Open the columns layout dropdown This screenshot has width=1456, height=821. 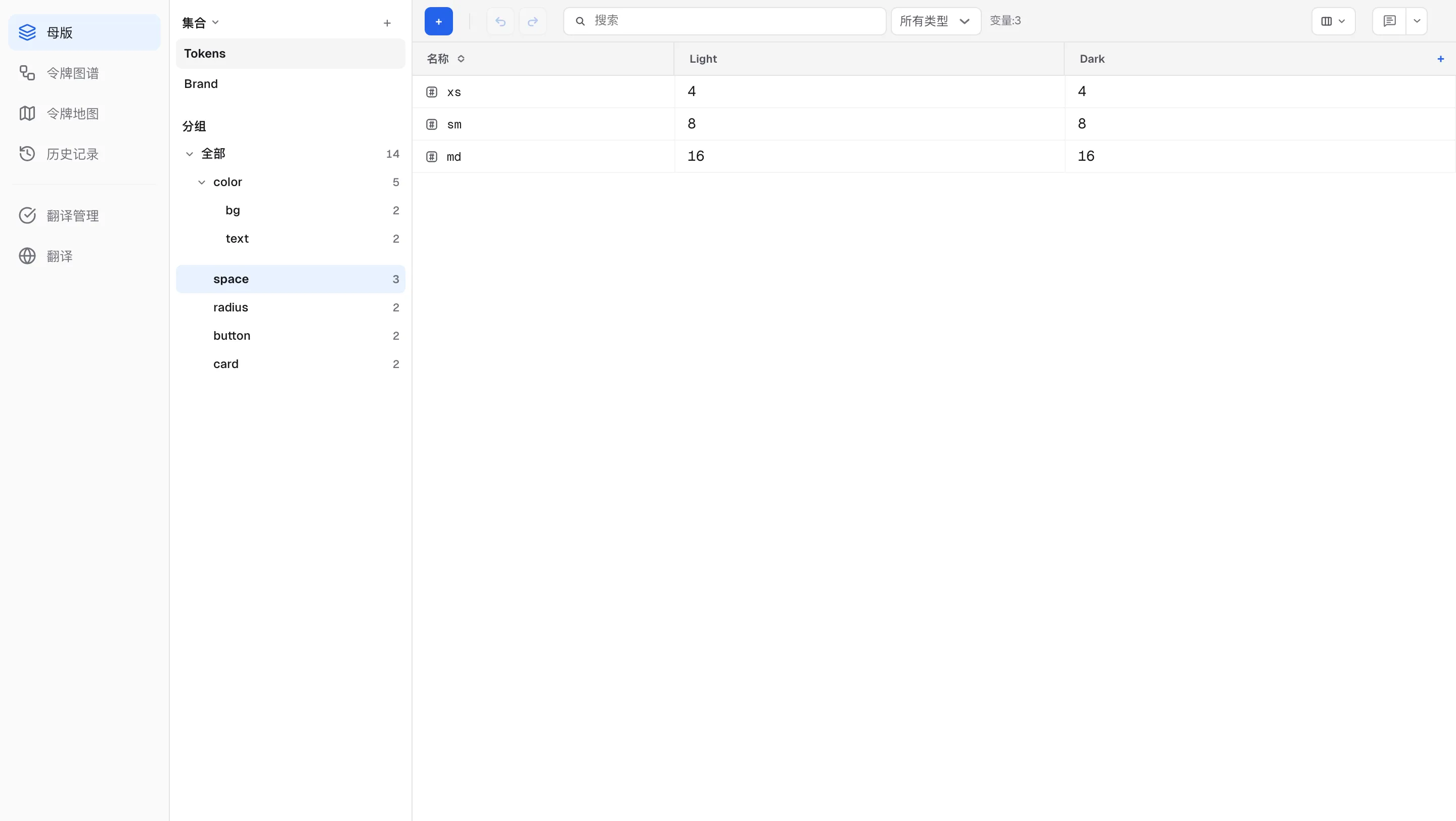tap(1333, 21)
